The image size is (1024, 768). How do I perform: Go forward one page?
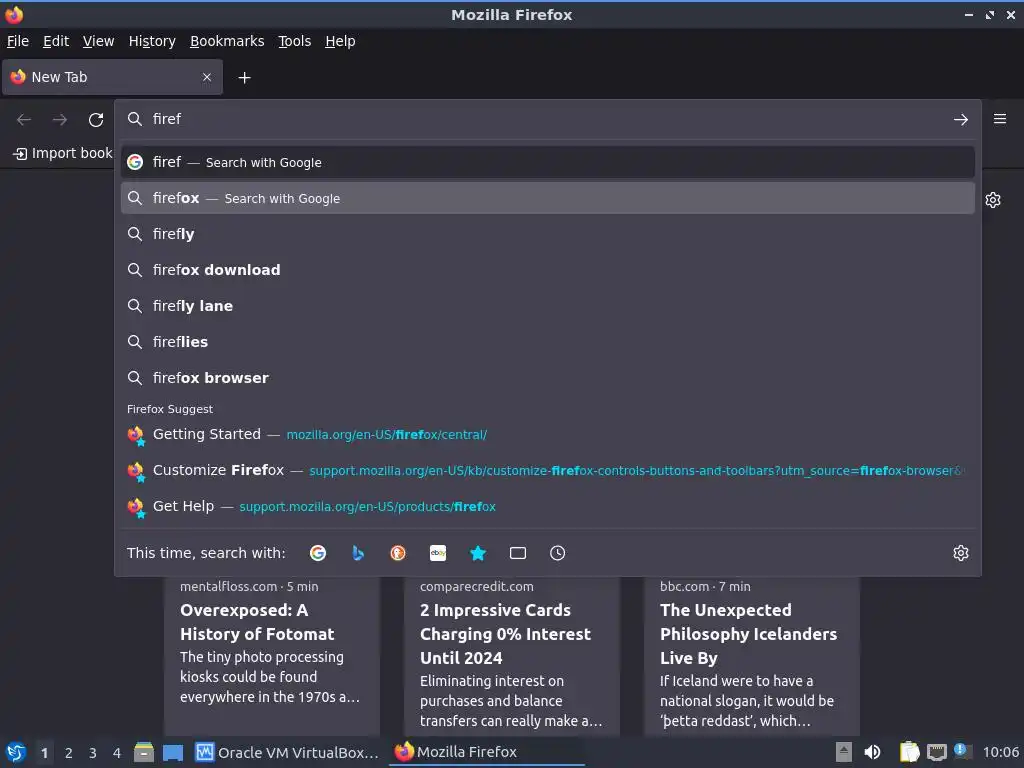click(x=60, y=120)
